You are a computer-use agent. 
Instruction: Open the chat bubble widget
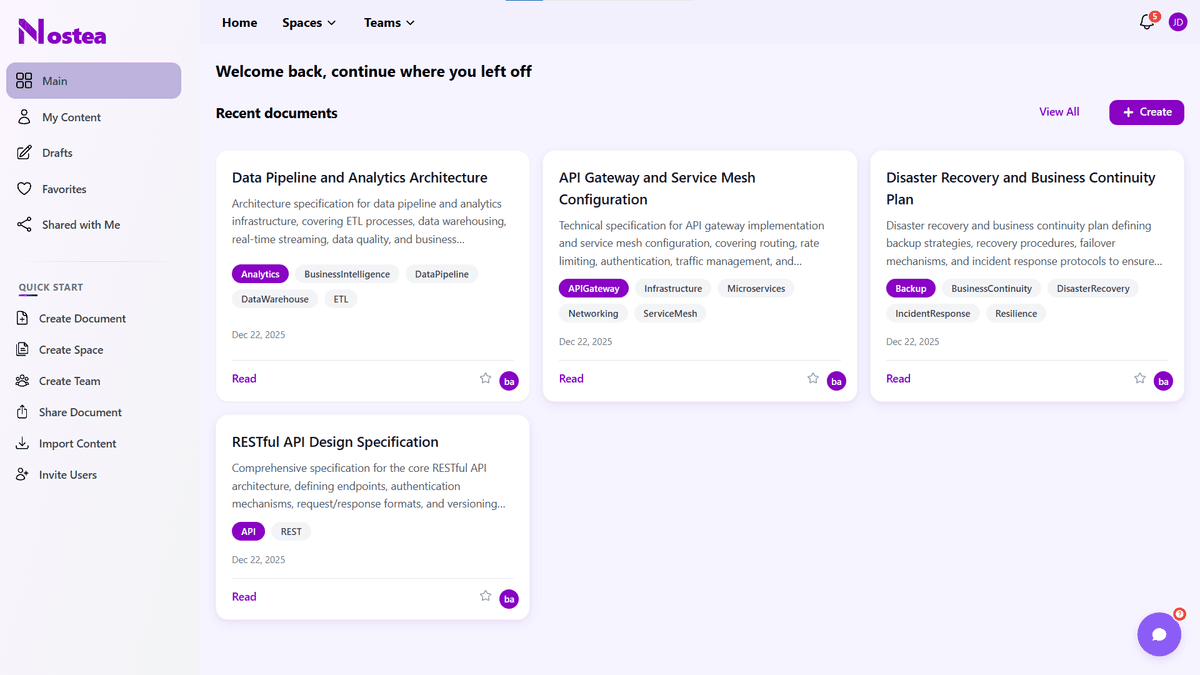(1159, 634)
